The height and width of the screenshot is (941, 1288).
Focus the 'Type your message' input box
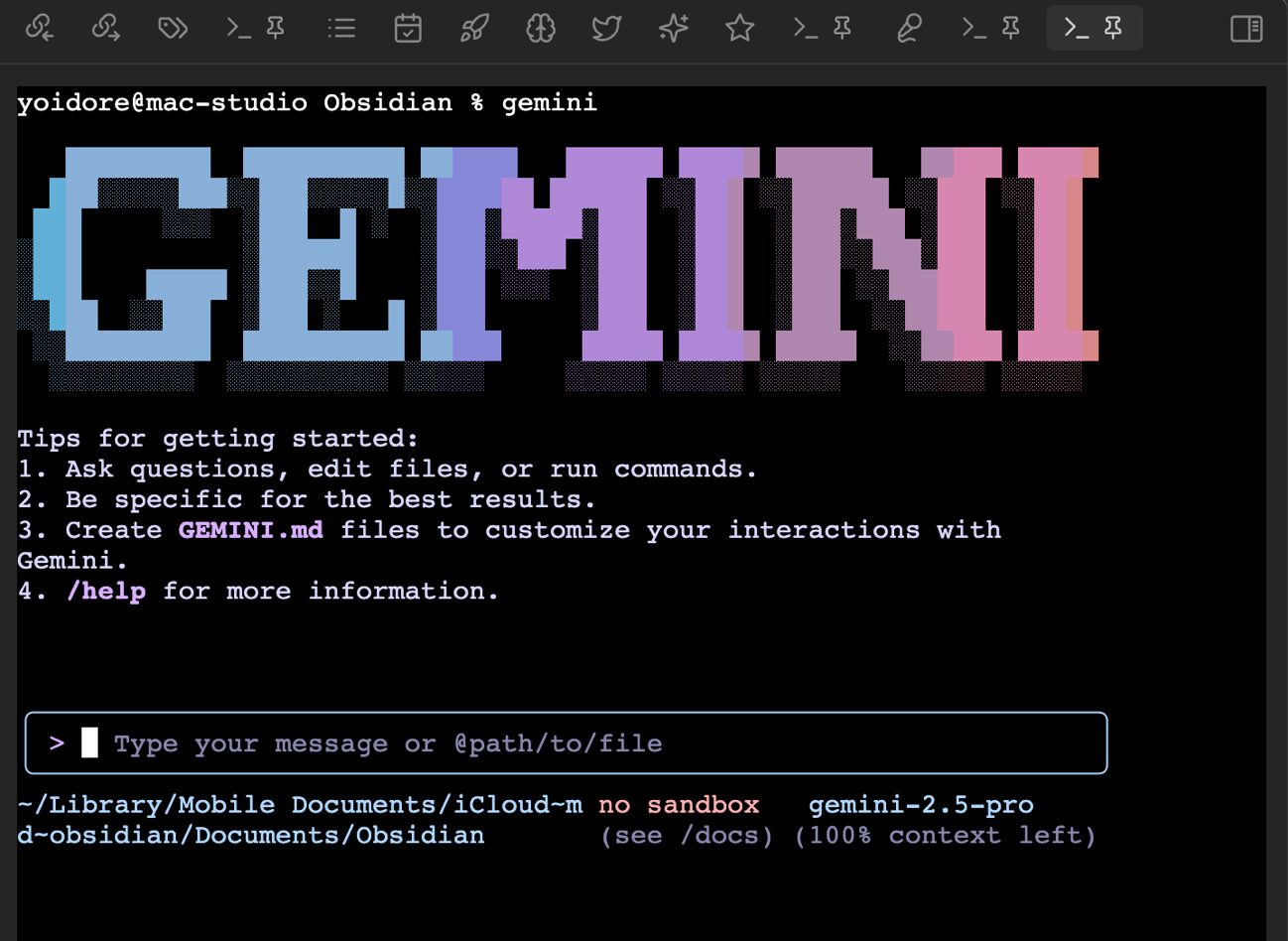pos(566,743)
